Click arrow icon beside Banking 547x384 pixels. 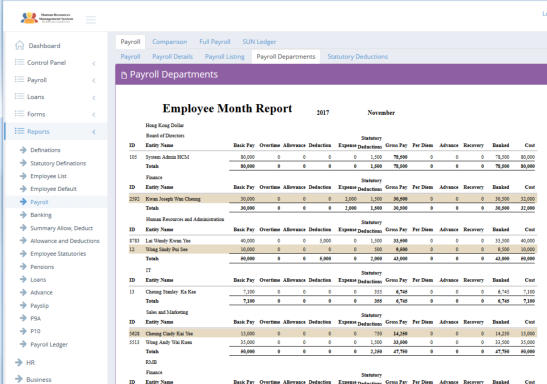click(x=23, y=214)
